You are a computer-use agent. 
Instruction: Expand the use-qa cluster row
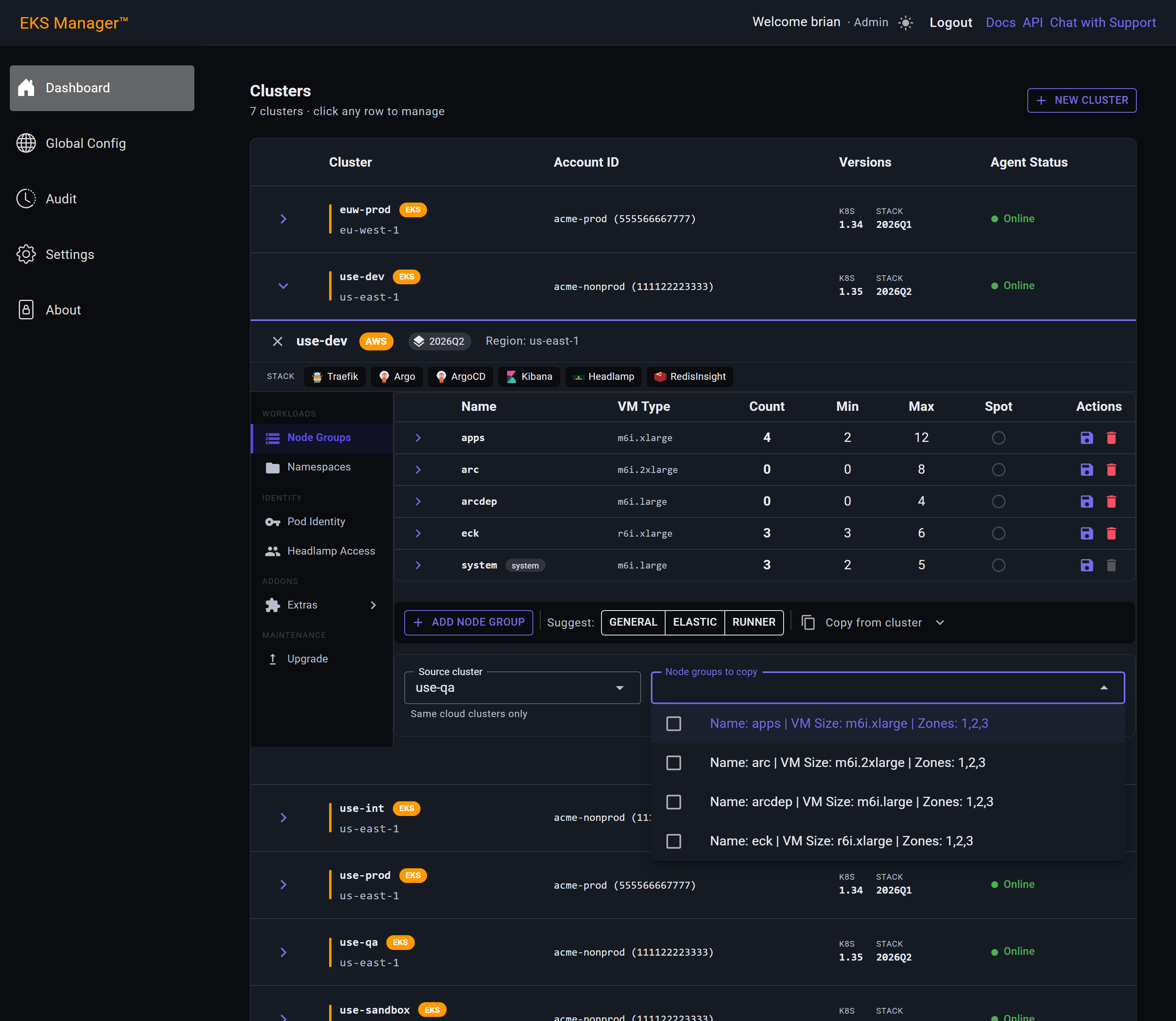[x=283, y=952]
